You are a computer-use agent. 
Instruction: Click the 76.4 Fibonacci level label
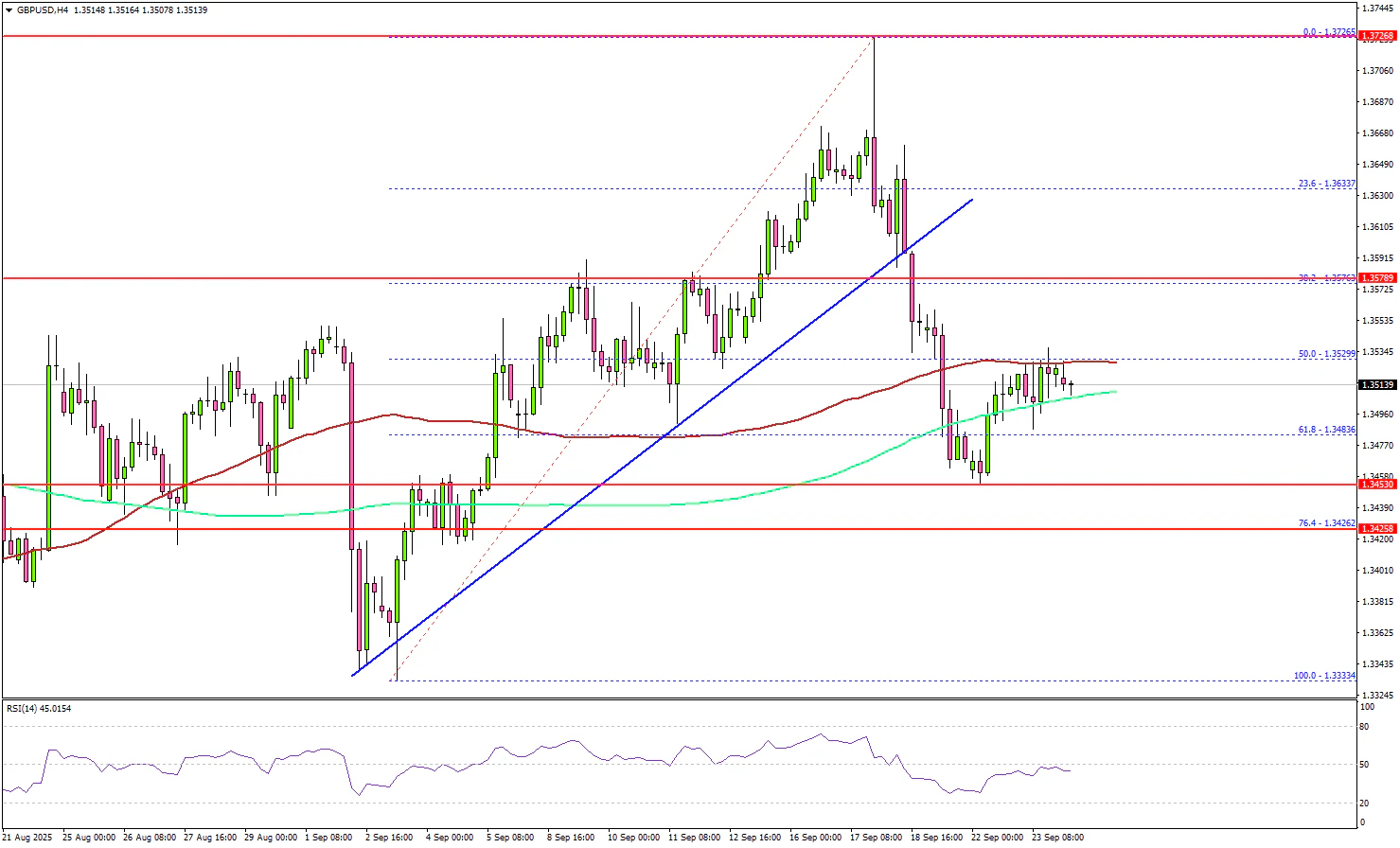pyautogui.click(x=1326, y=522)
